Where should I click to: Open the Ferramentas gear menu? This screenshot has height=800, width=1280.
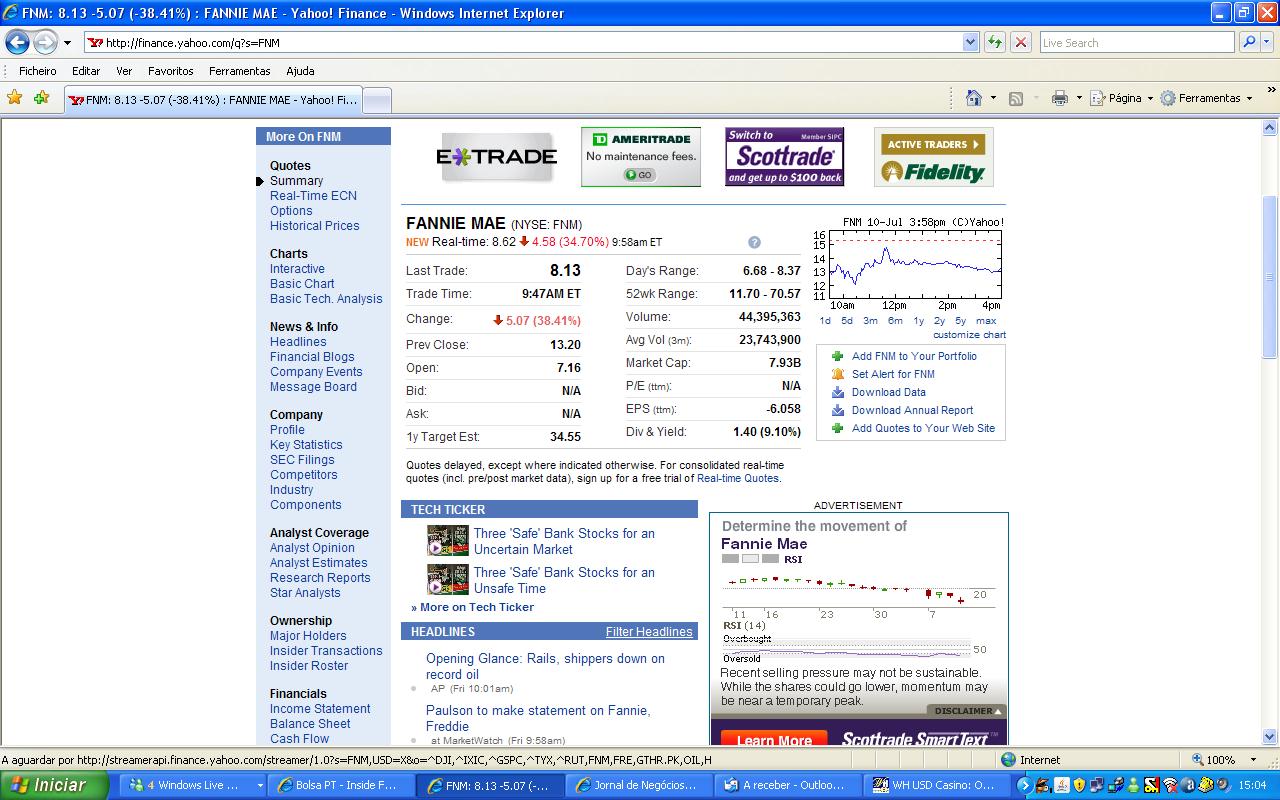(1206, 98)
